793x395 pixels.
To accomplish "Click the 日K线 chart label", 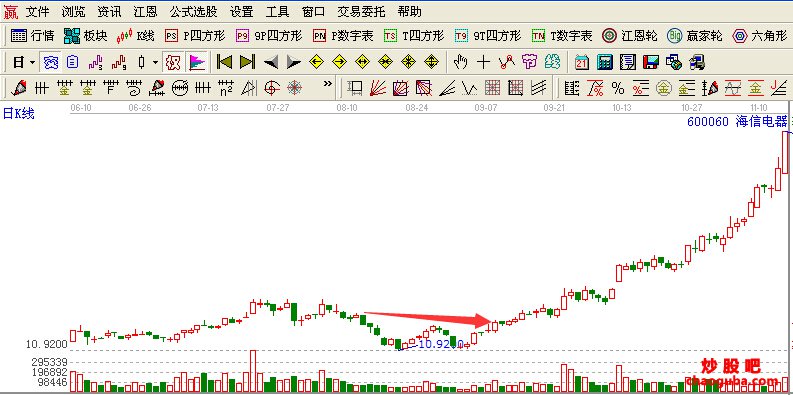I will tap(19, 113).
